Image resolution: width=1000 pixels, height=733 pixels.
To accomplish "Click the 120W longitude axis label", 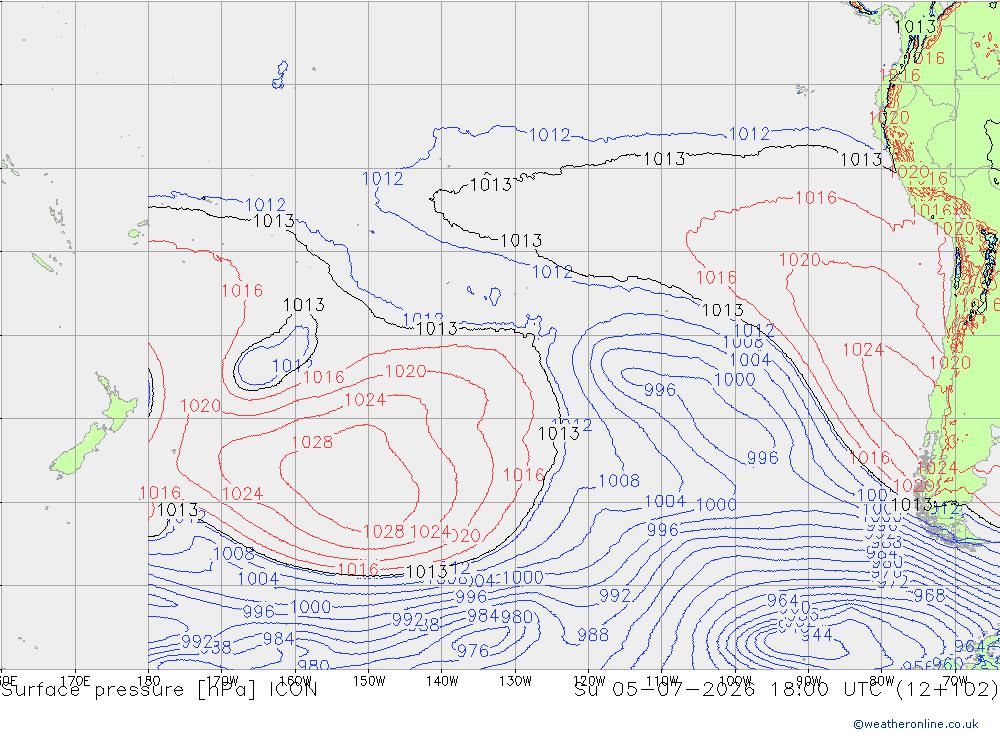I will 589,680.
